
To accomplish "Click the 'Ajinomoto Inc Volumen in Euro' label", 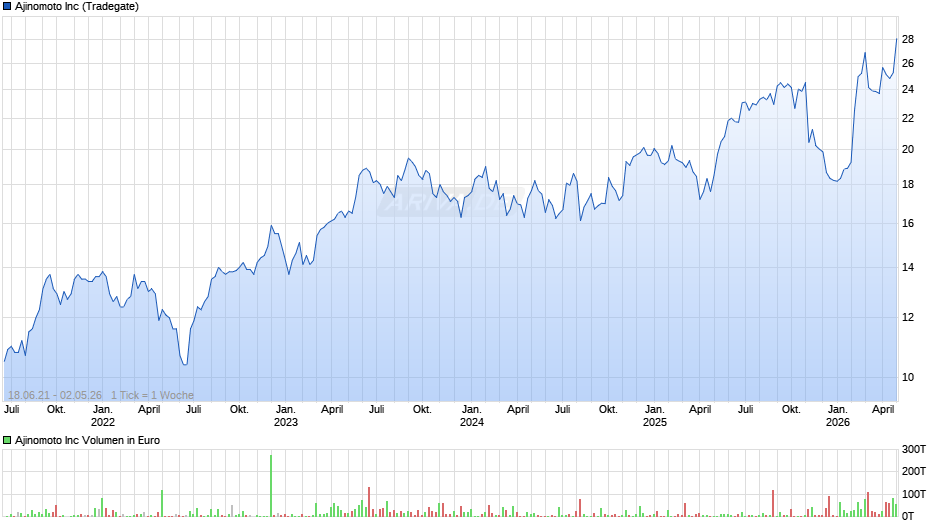I will tap(88, 440).
